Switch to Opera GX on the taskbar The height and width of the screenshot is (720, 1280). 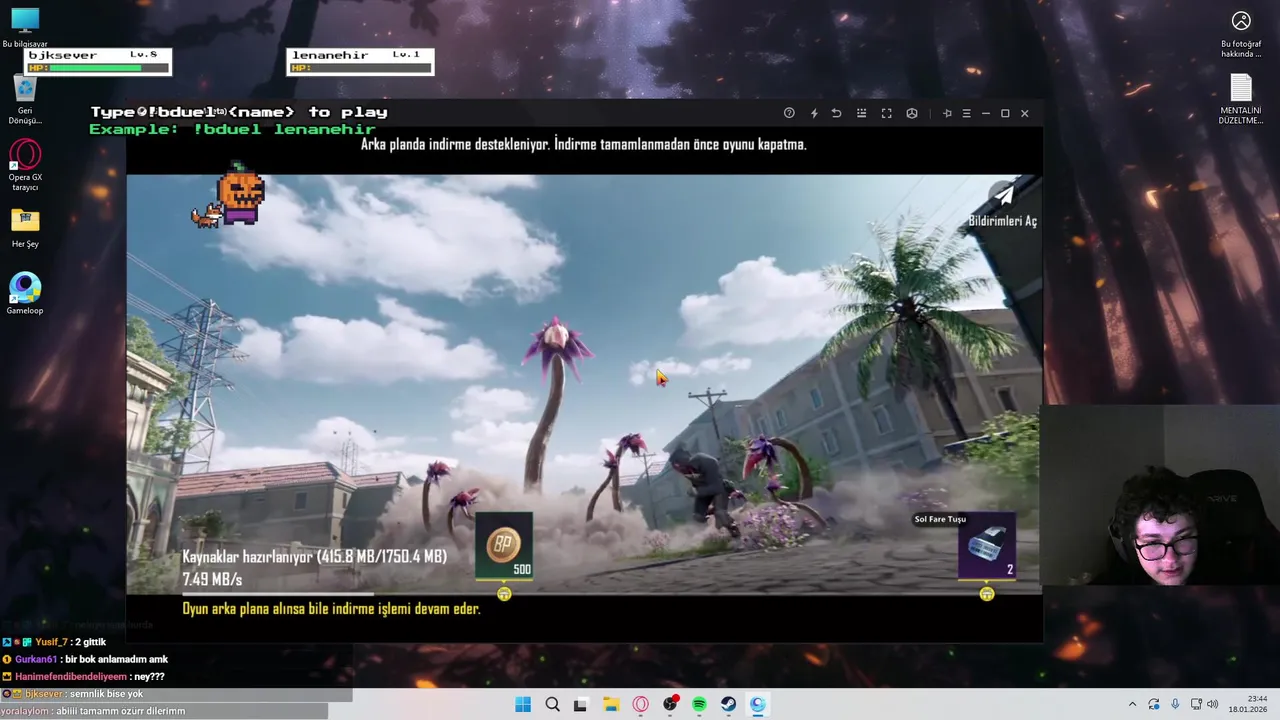coord(640,704)
